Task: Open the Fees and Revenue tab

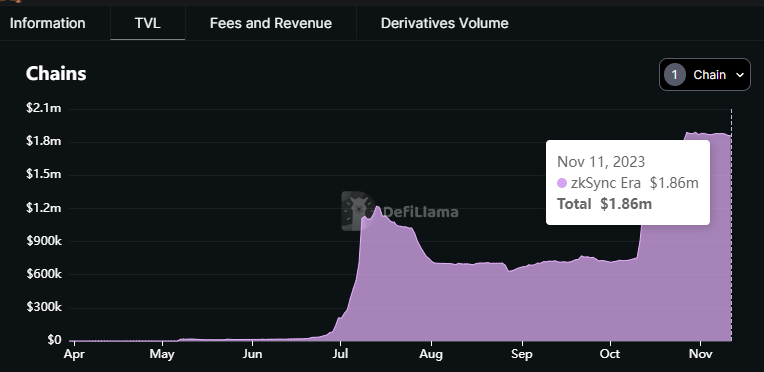Action: [x=271, y=23]
